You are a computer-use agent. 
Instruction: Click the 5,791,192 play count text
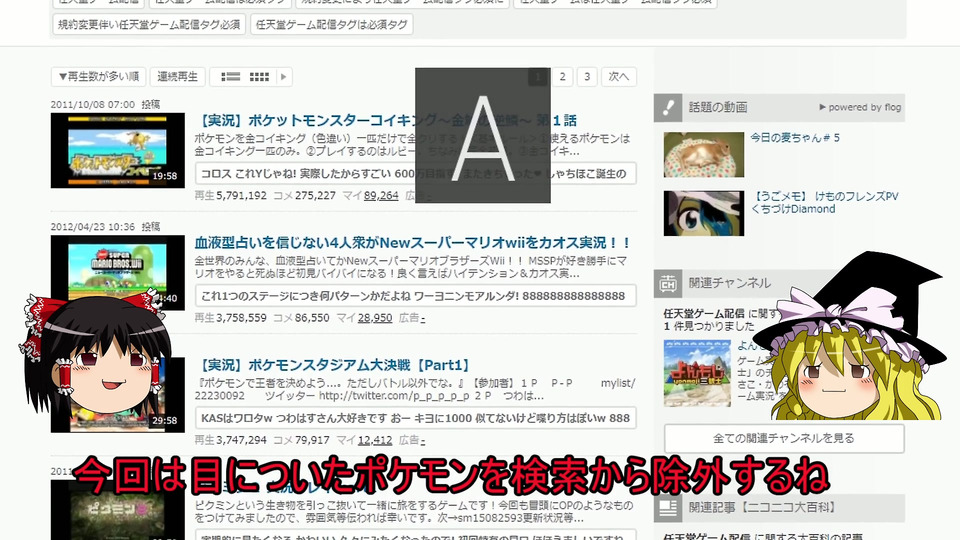241,195
